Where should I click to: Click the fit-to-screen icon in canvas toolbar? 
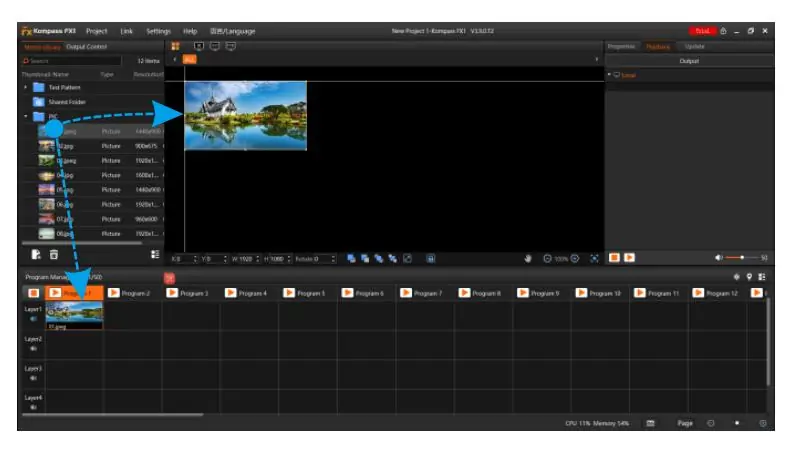pyautogui.click(x=594, y=258)
